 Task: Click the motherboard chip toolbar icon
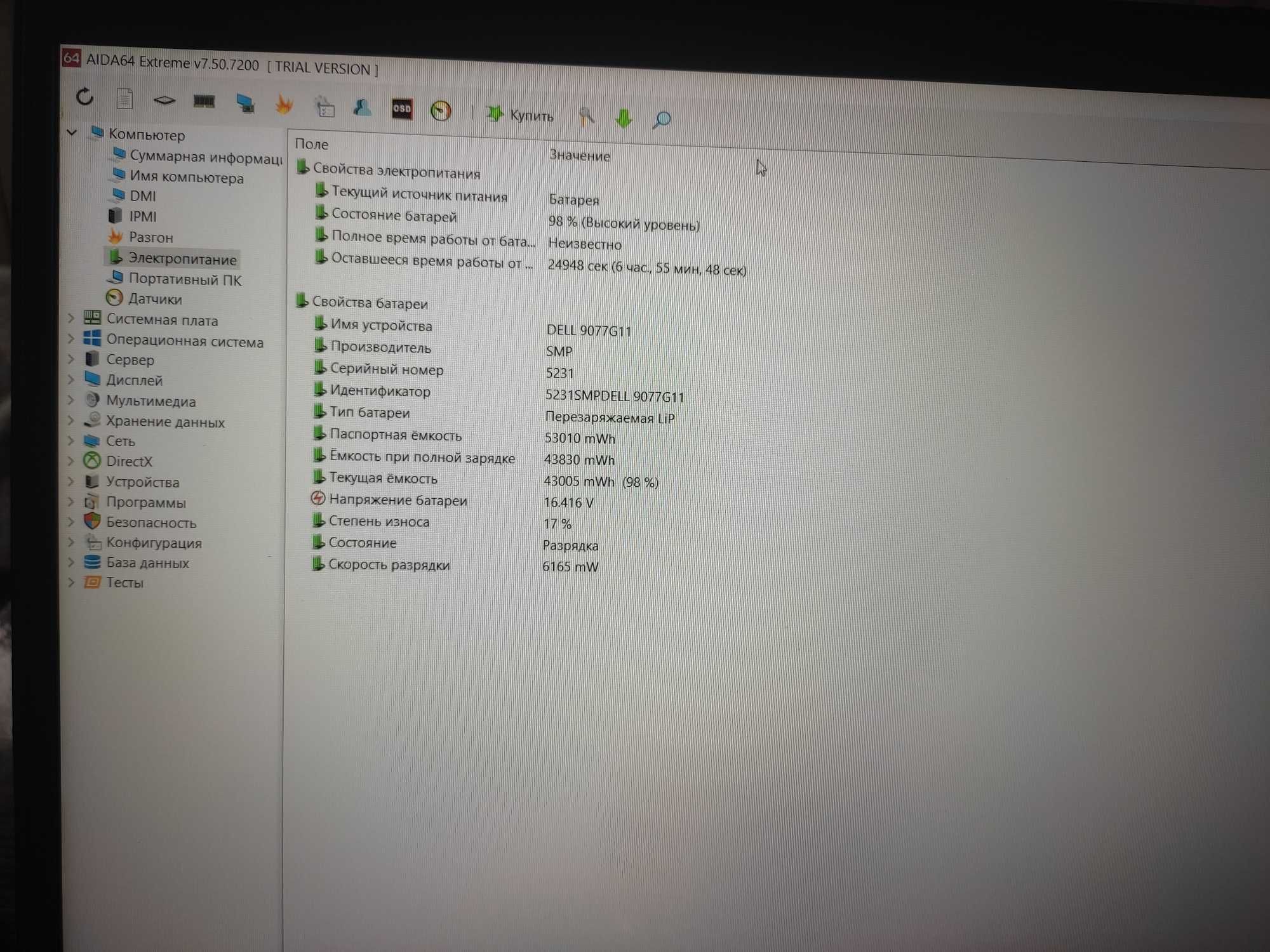click(x=164, y=100)
